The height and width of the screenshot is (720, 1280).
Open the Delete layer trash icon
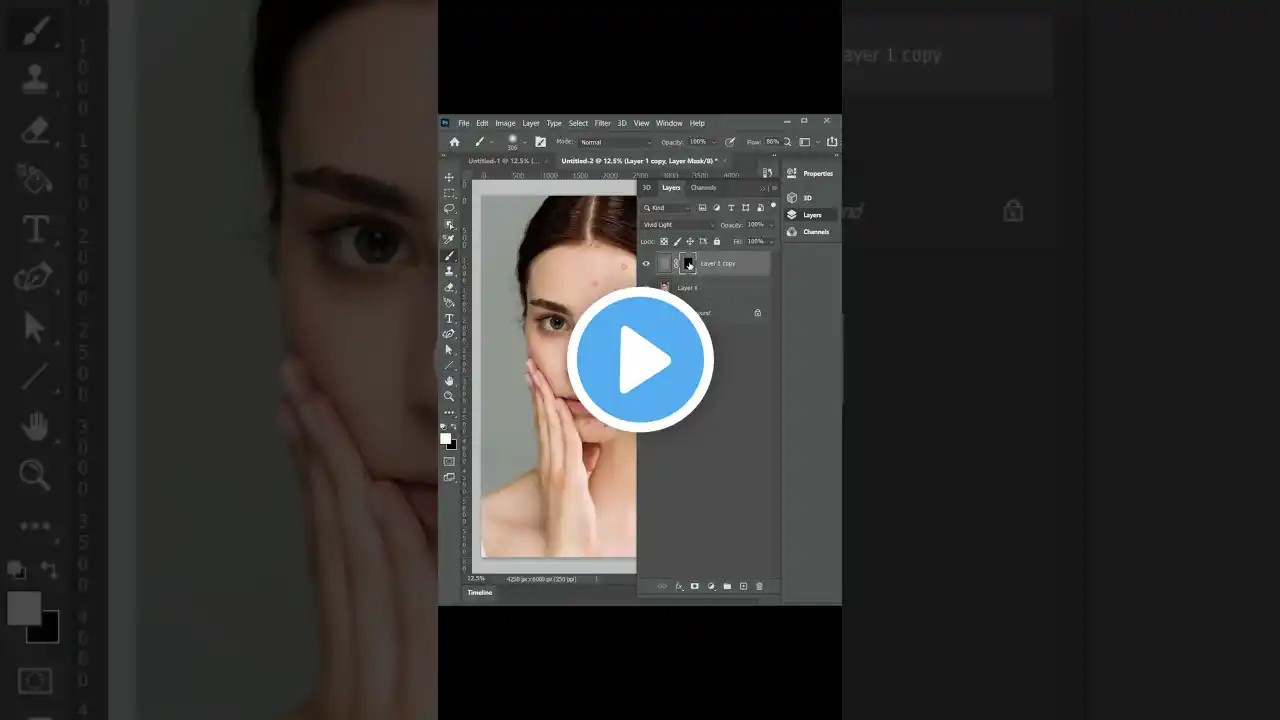point(759,586)
